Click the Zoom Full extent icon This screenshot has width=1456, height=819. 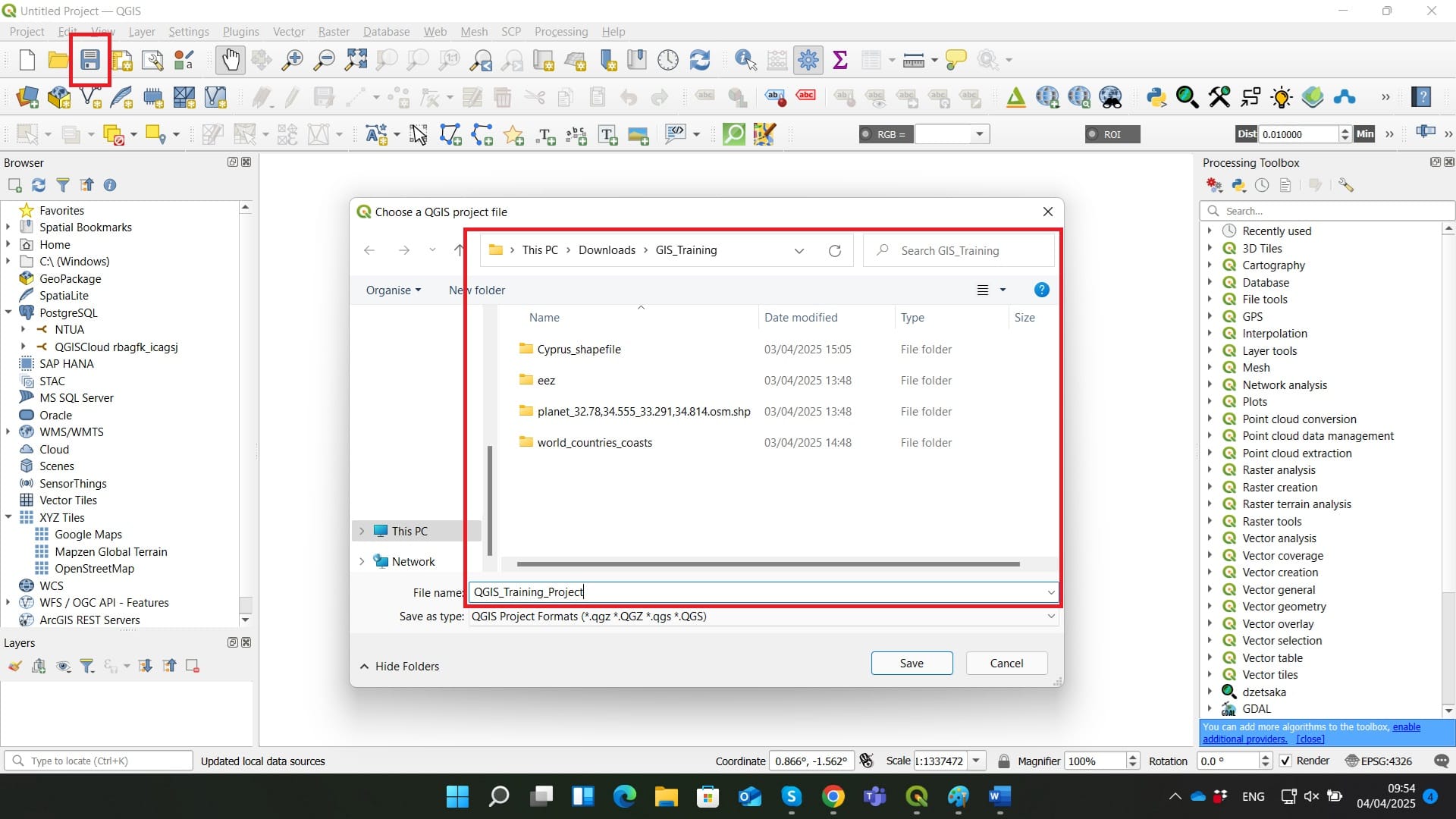pyautogui.click(x=356, y=60)
